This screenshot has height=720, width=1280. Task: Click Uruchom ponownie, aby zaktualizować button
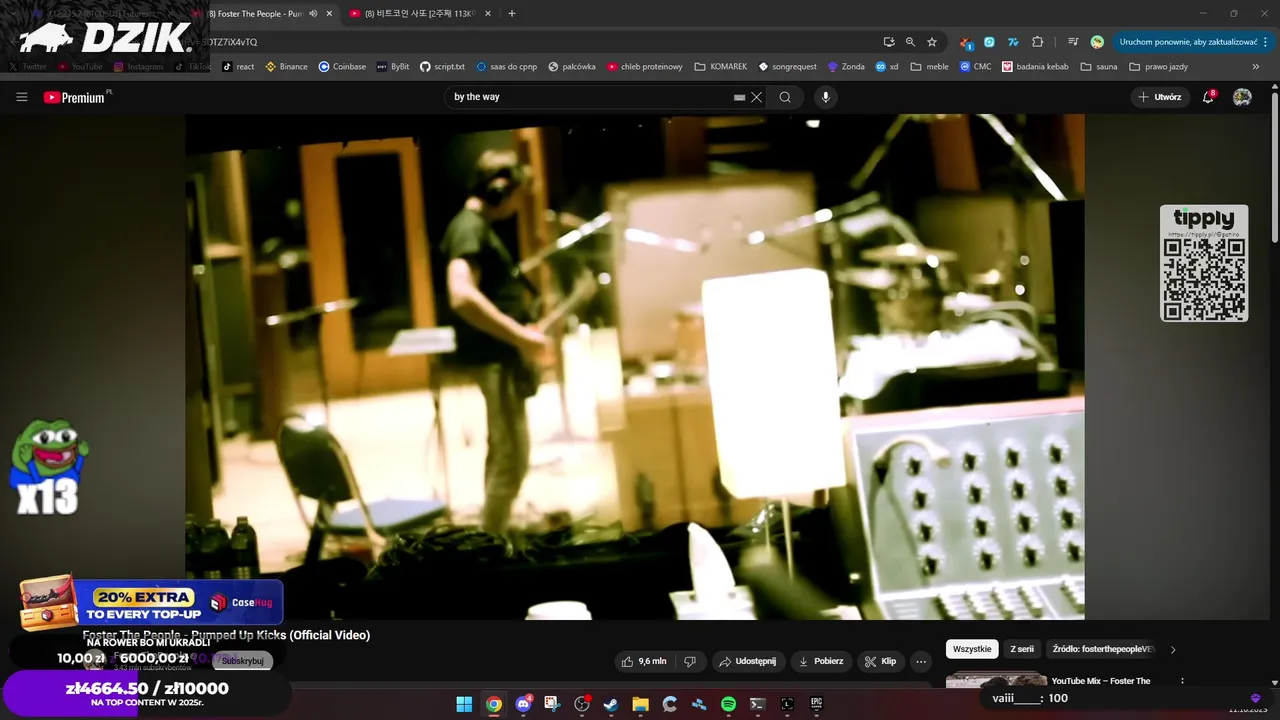click(x=1188, y=42)
